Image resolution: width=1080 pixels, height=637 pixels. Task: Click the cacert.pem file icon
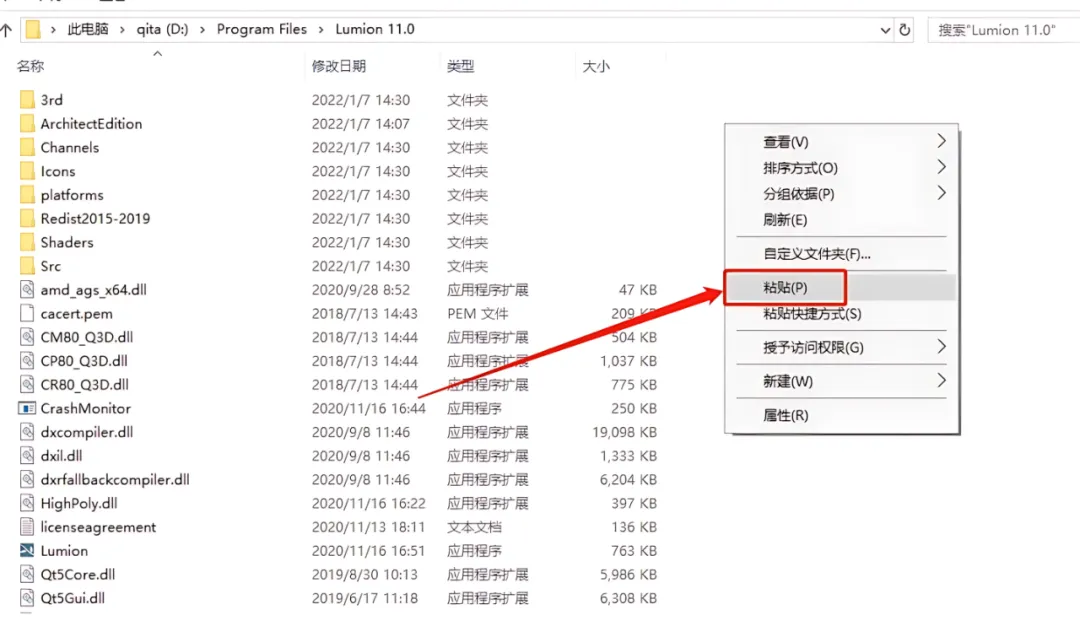point(27,314)
